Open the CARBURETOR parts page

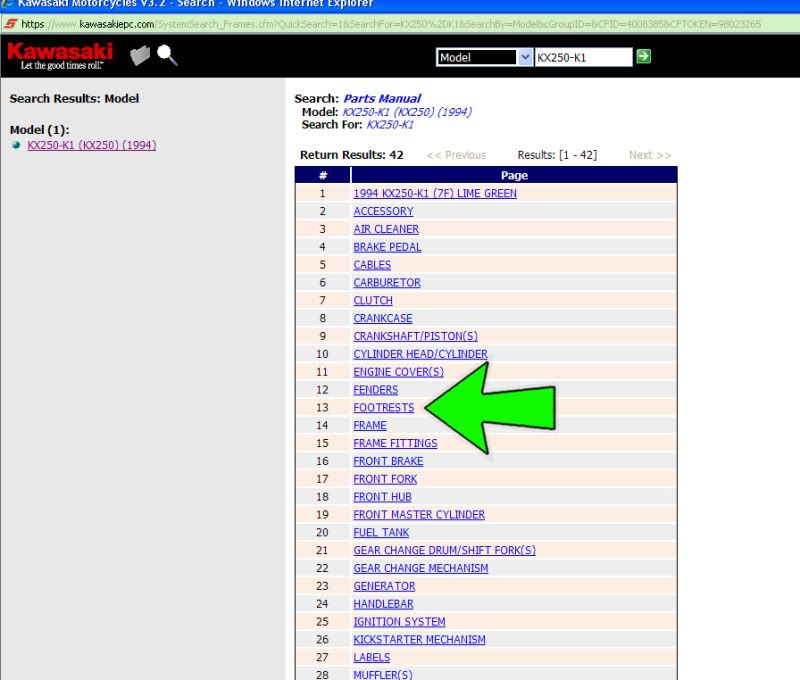click(387, 283)
